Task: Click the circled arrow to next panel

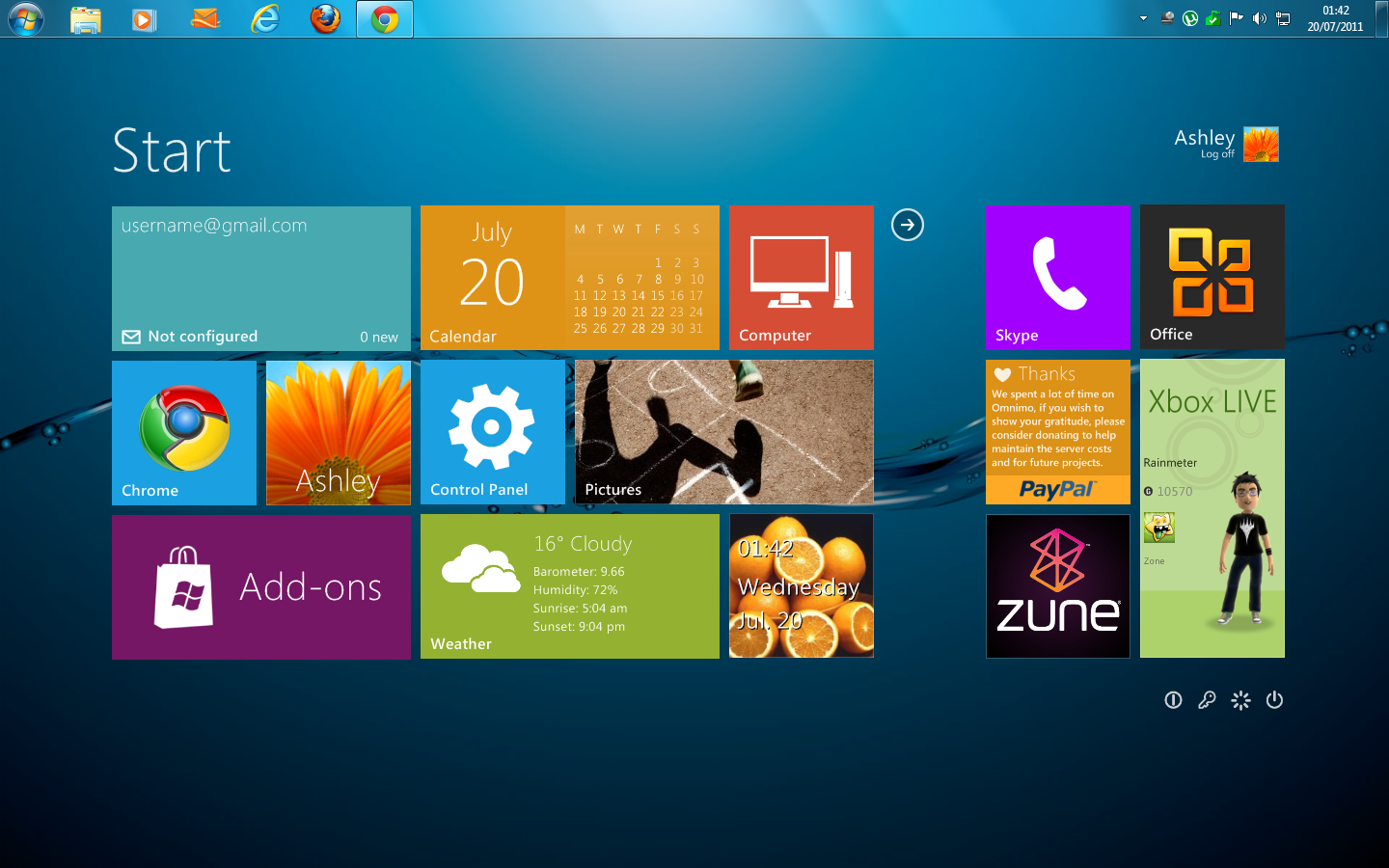Action: [908, 225]
